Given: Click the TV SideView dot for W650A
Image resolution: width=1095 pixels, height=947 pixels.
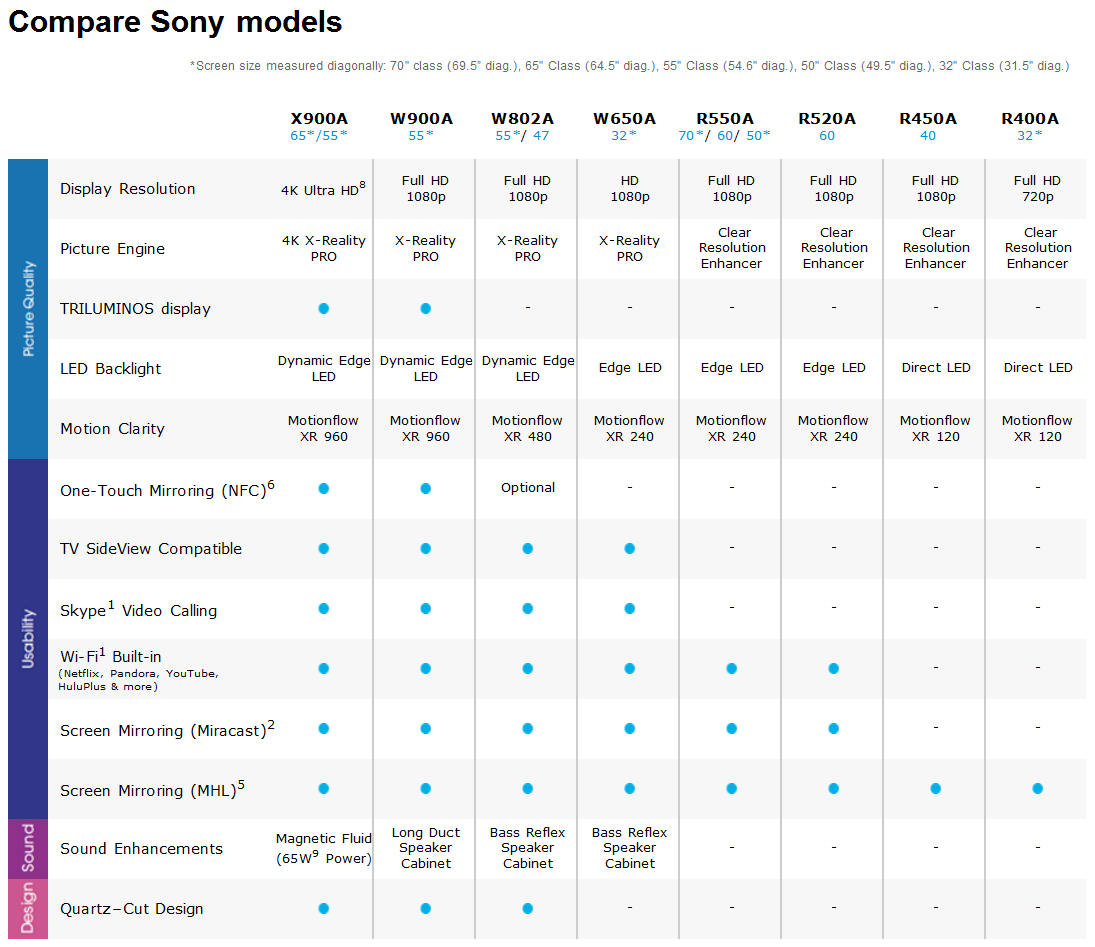Looking at the screenshot, I should pyautogui.click(x=629, y=548).
